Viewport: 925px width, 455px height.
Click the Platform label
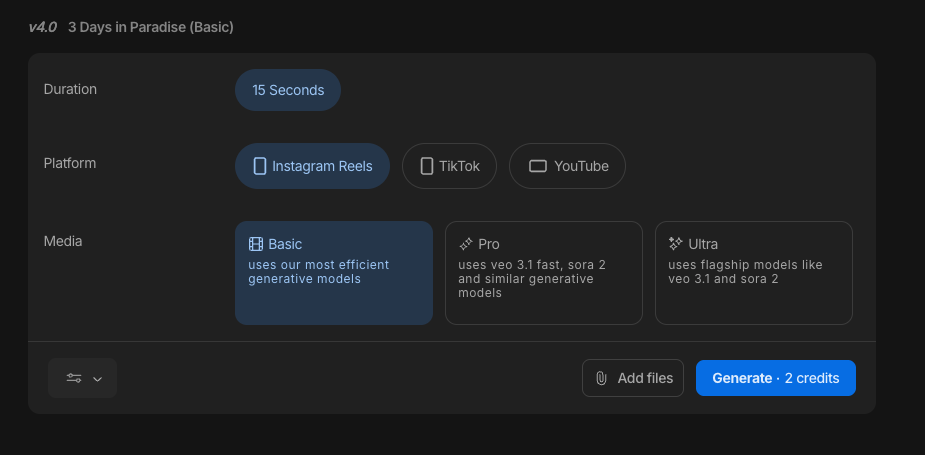pos(70,163)
